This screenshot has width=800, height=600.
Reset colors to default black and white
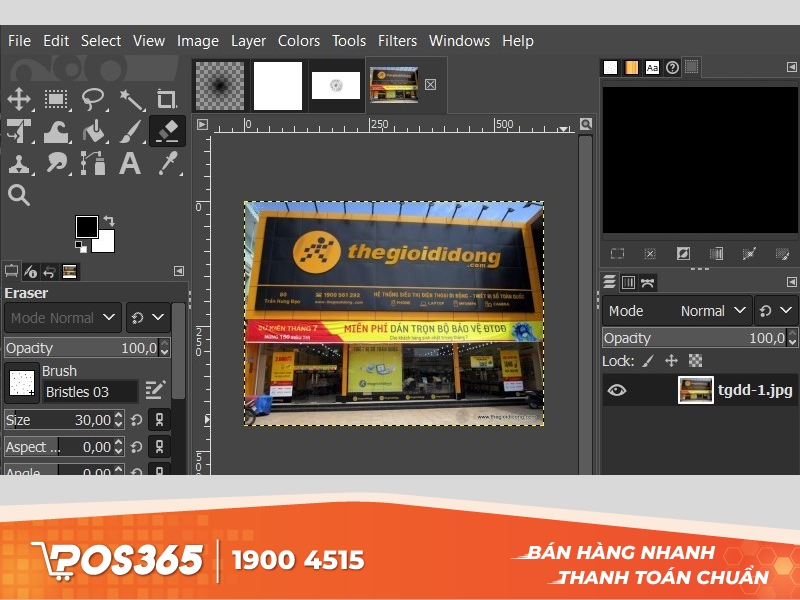[81, 247]
